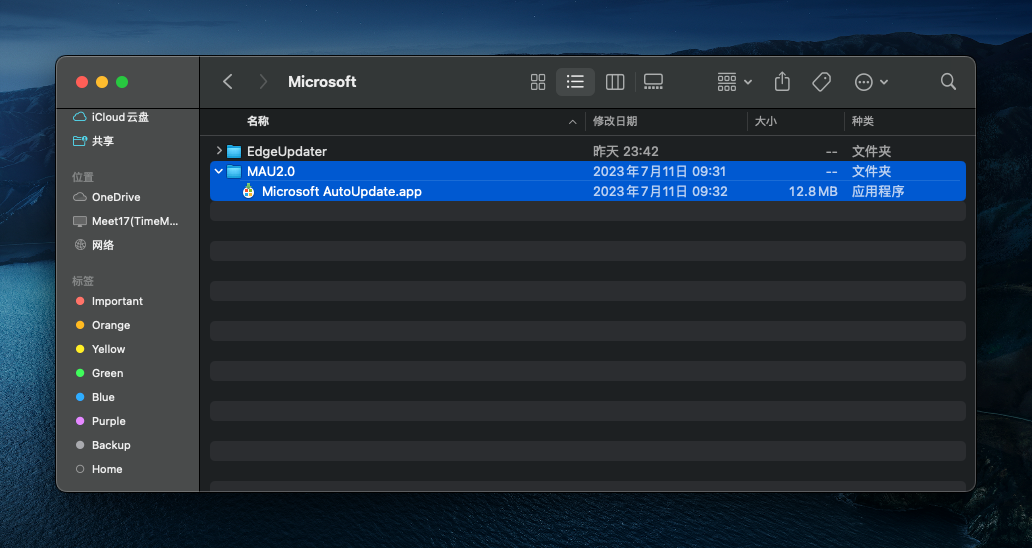This screenshot has width=1032, height=548.
Task: Filter by the Important tag
Action: pos(117,301)
